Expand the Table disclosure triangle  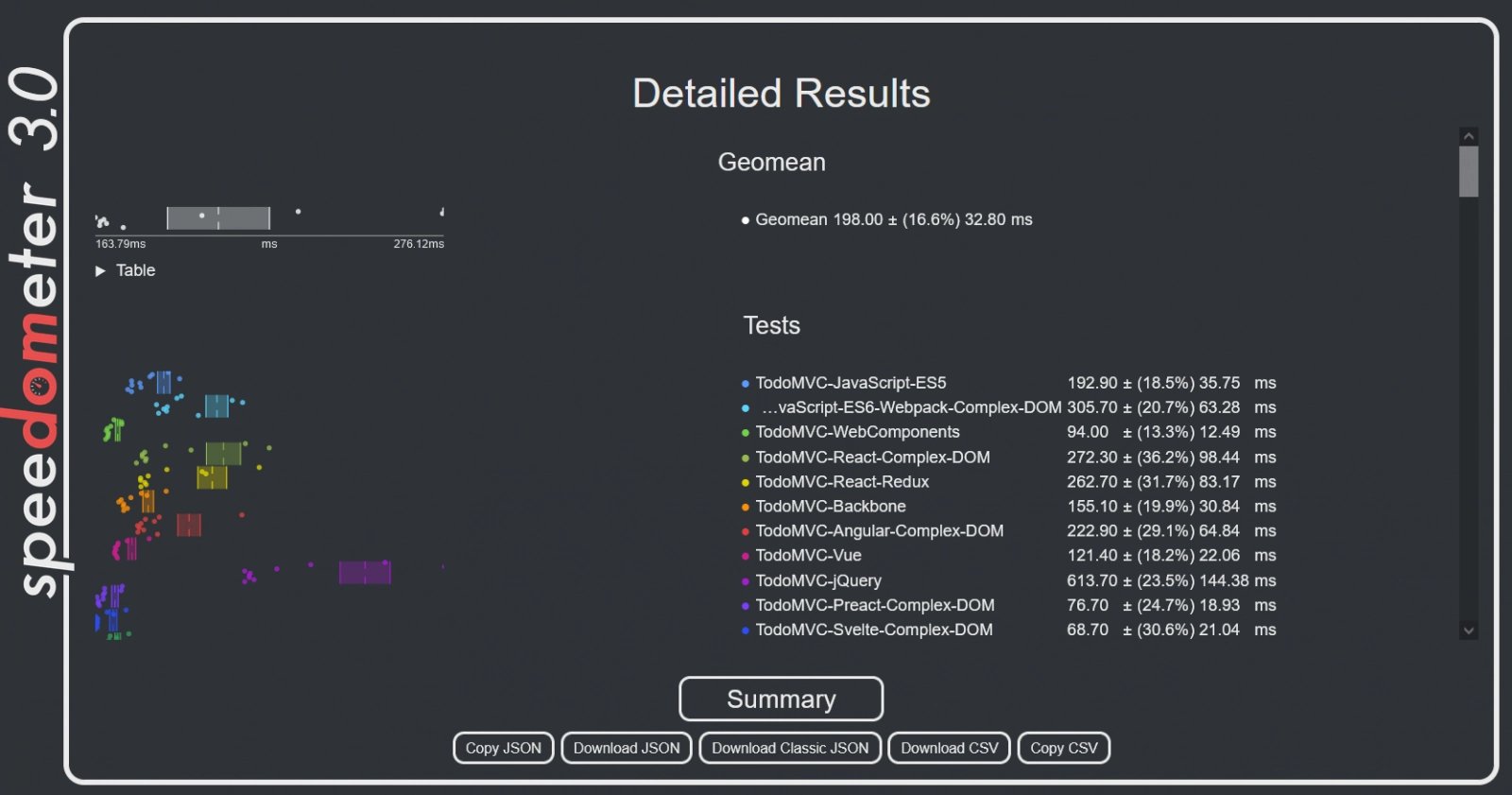coord(100,271)
